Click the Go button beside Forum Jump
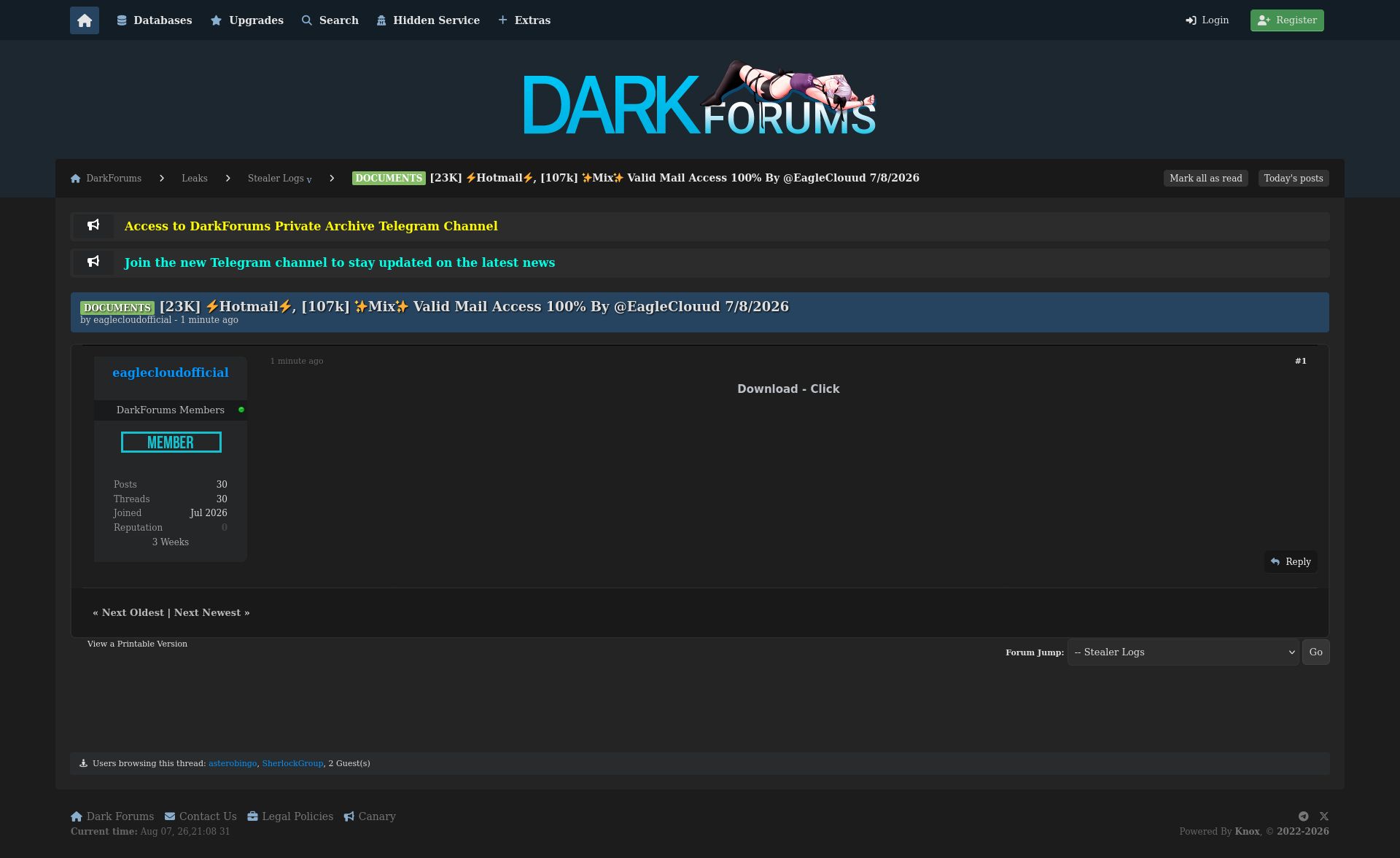 [1315, 652]
